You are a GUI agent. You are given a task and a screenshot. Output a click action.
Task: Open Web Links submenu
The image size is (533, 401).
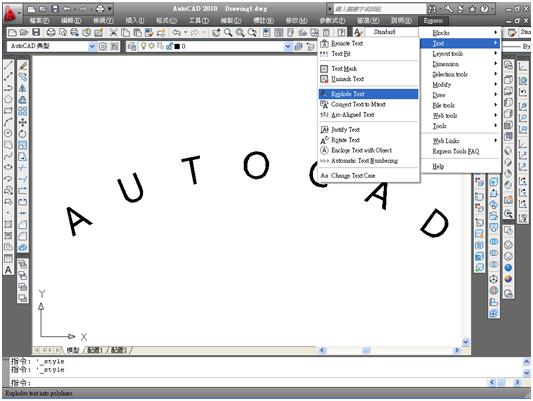[461, 141]
